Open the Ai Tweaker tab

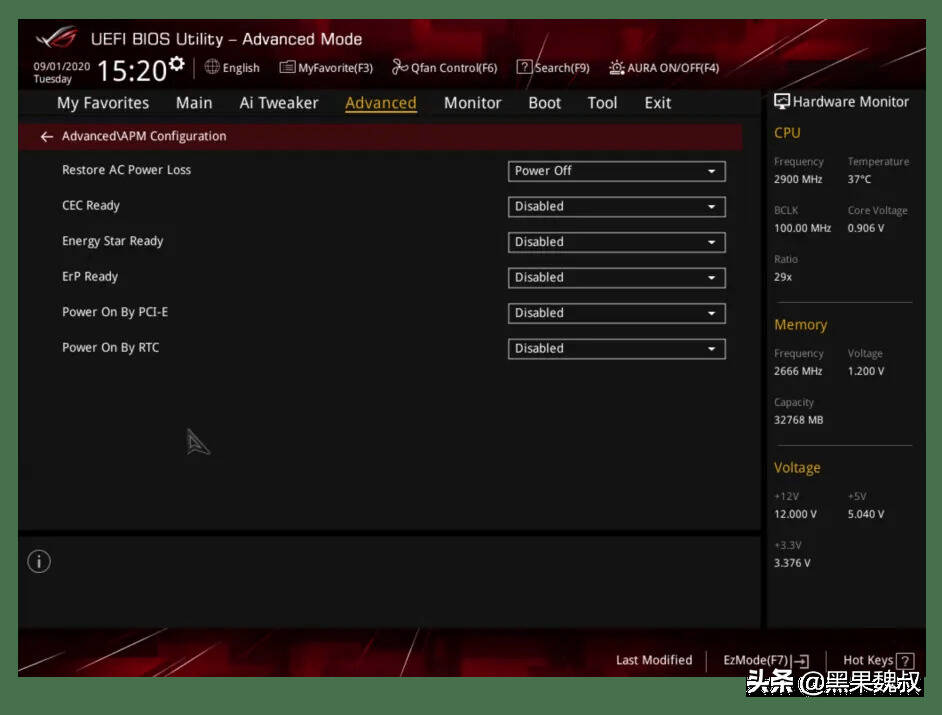279,103
